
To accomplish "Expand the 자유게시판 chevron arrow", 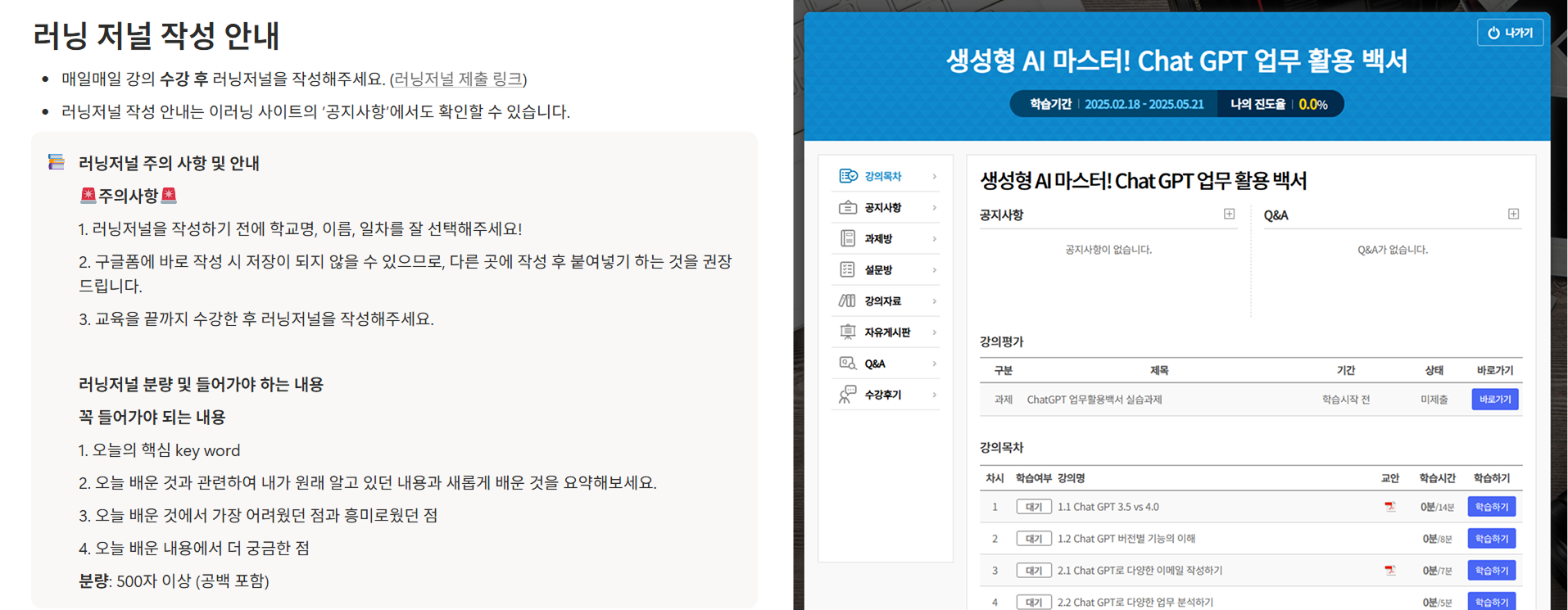I will [x=935, y=332].
